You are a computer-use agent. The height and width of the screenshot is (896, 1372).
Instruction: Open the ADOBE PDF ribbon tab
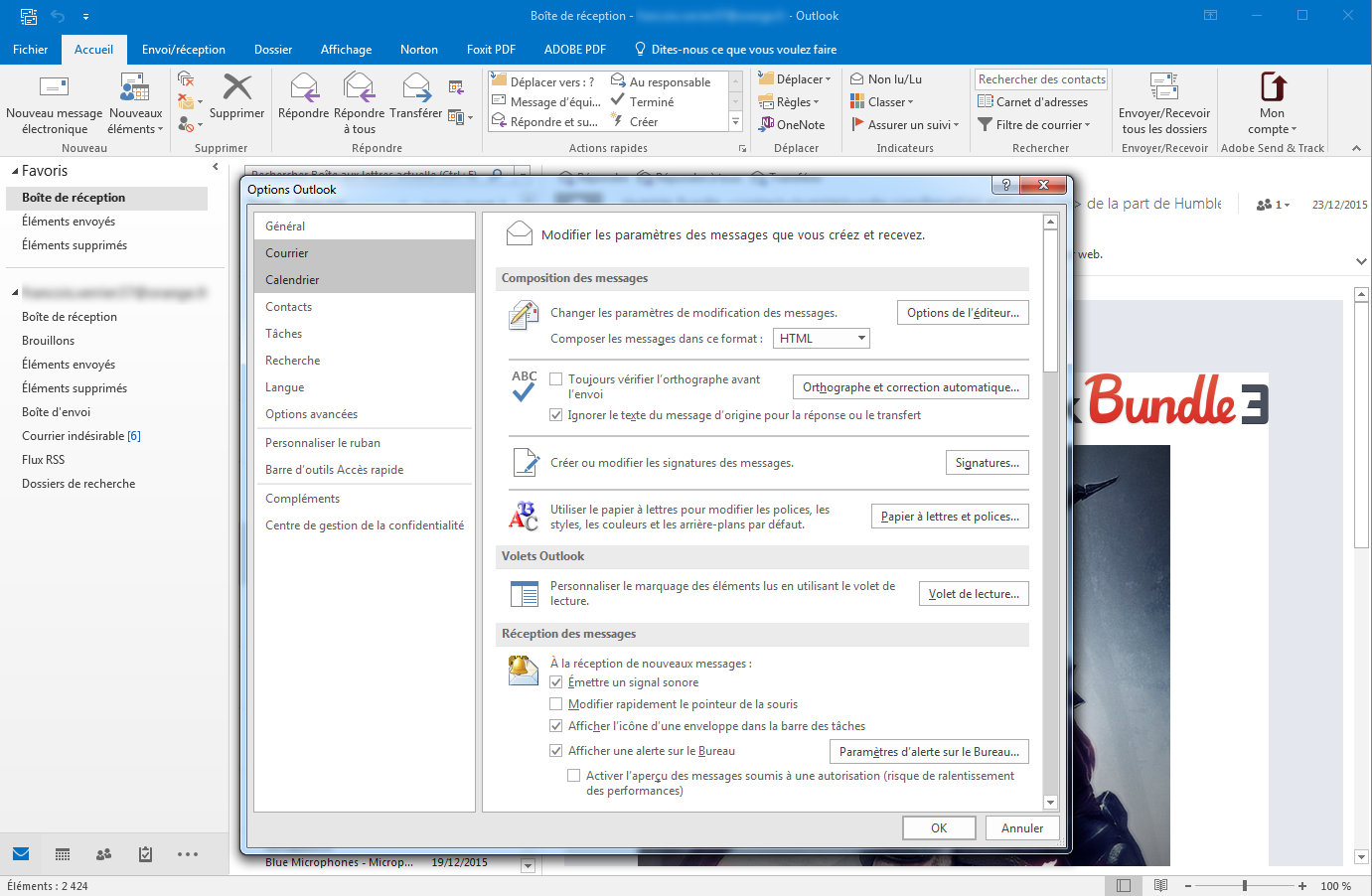(575, 50)
